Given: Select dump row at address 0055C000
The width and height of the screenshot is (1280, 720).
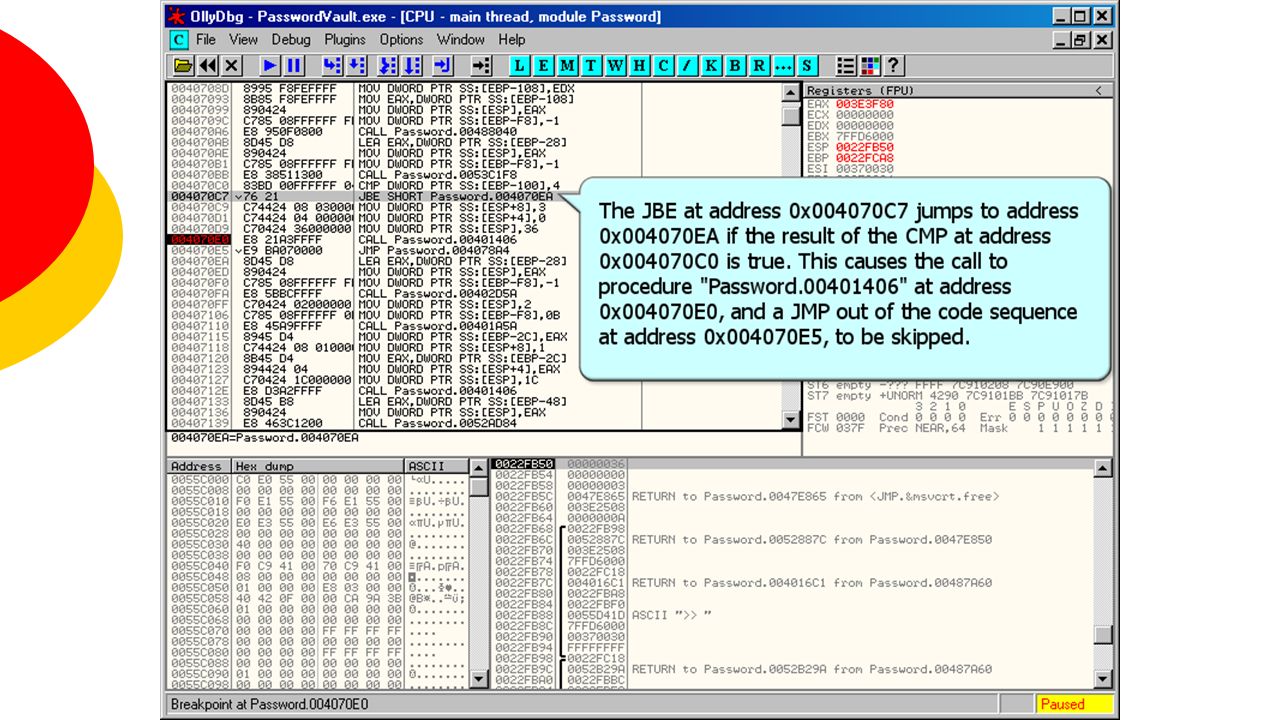Looking at the screenshot, I should [x=318, y=479].
